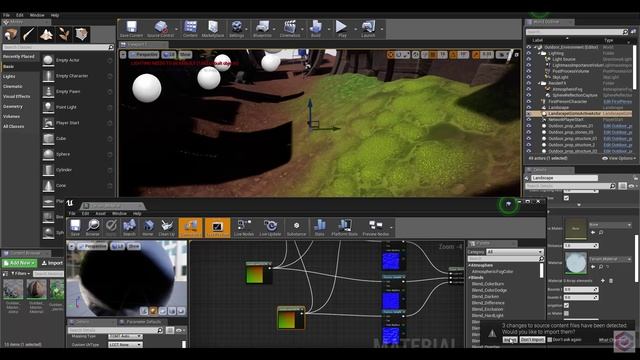Toggle Live Update in material editor
The width and height of the screenshot is (640, 360).
pos(270,228)
